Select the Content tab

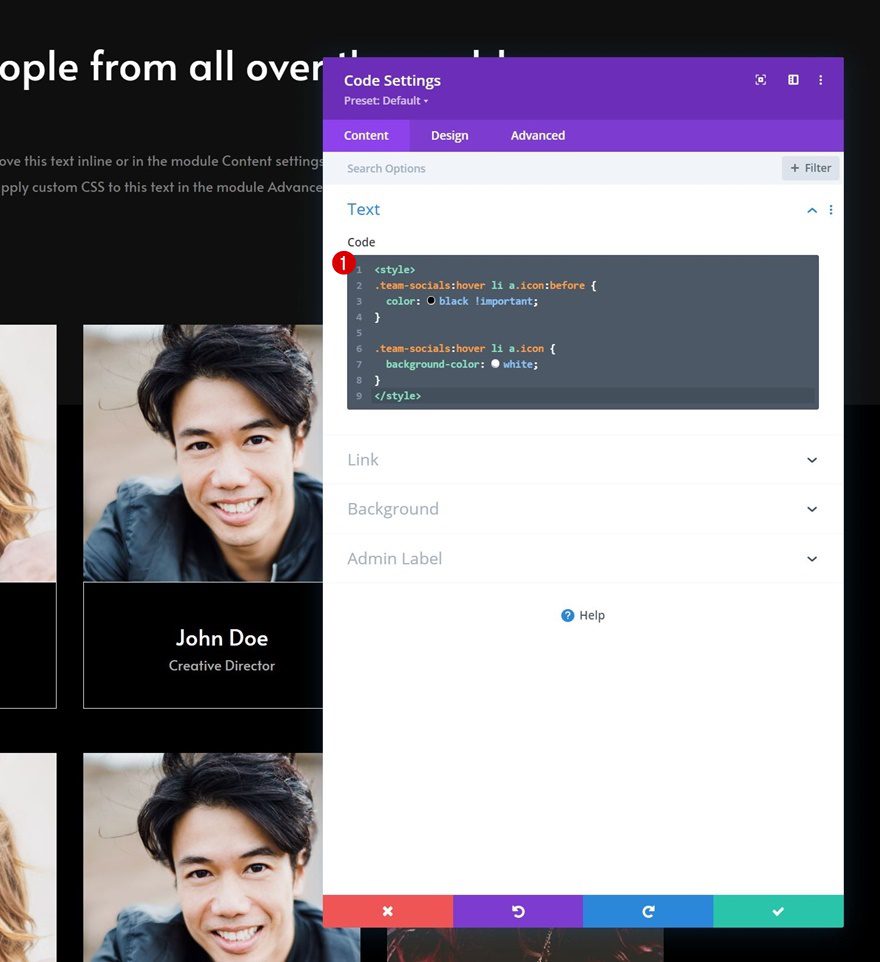pyautogui.click(x=366, y=135)
